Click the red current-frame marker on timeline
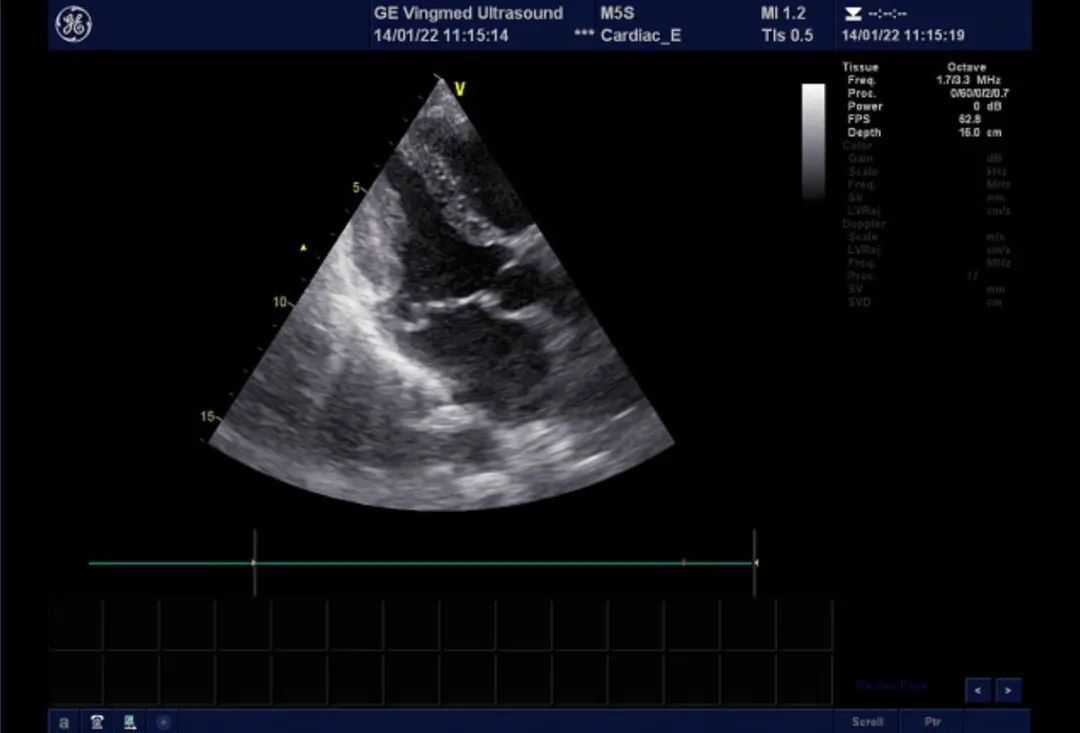This screenshot has height=733, width=1080. click(x=683, y=563)
